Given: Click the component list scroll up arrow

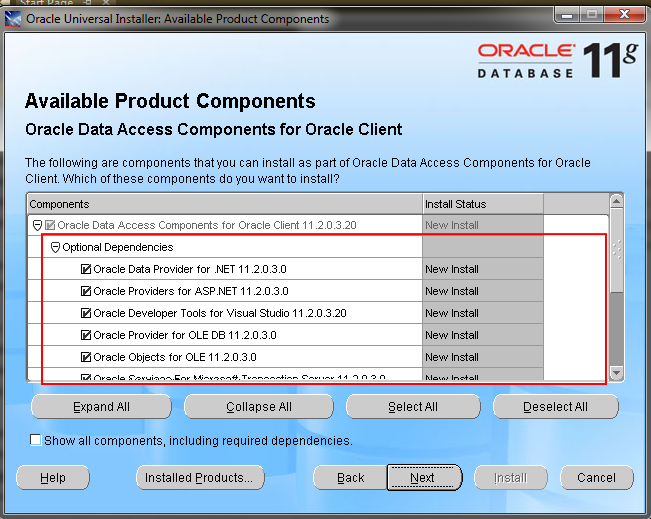Looking at the screenshot, I should pos(617,201).
